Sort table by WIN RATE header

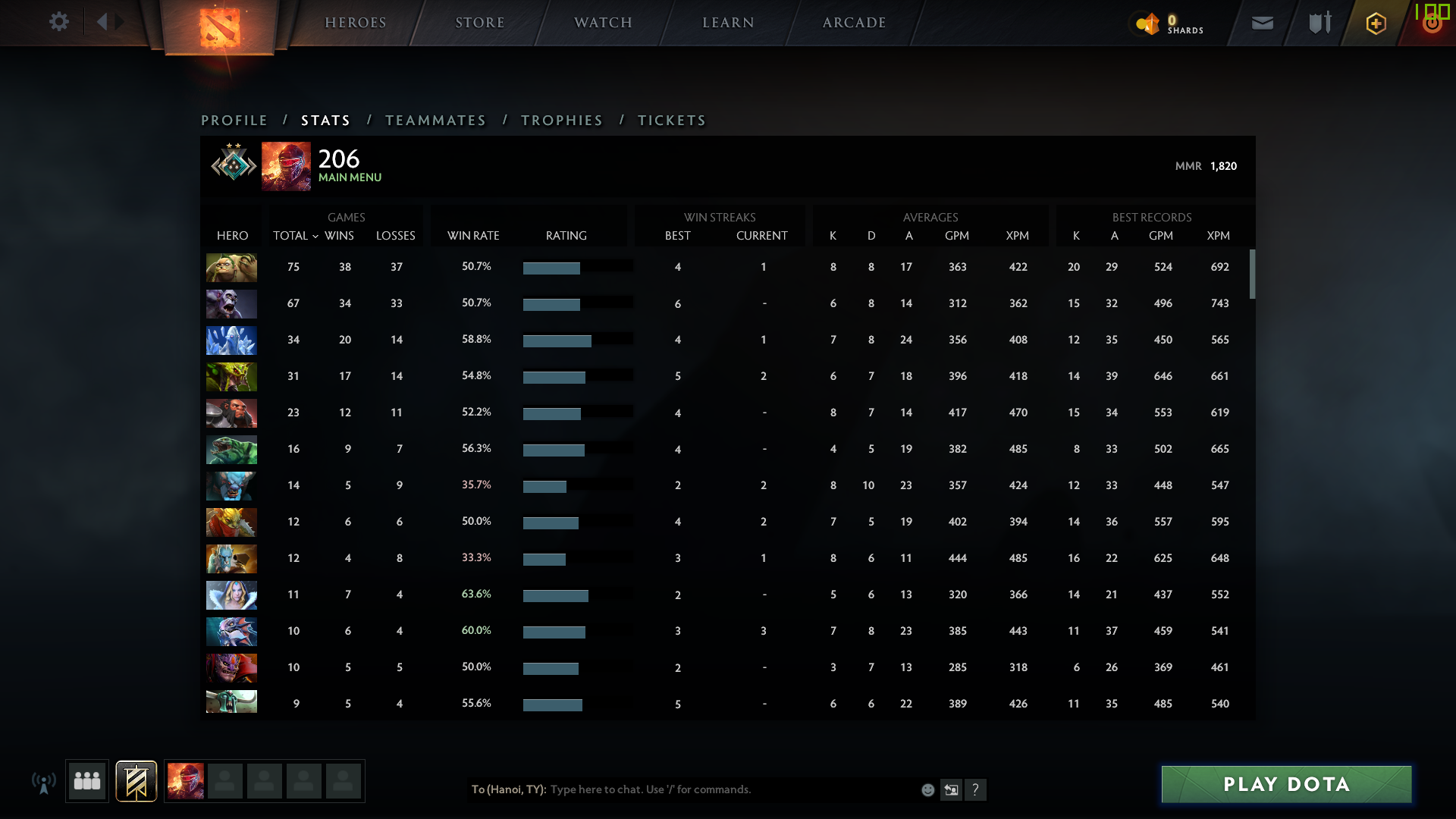coord(473,236)
